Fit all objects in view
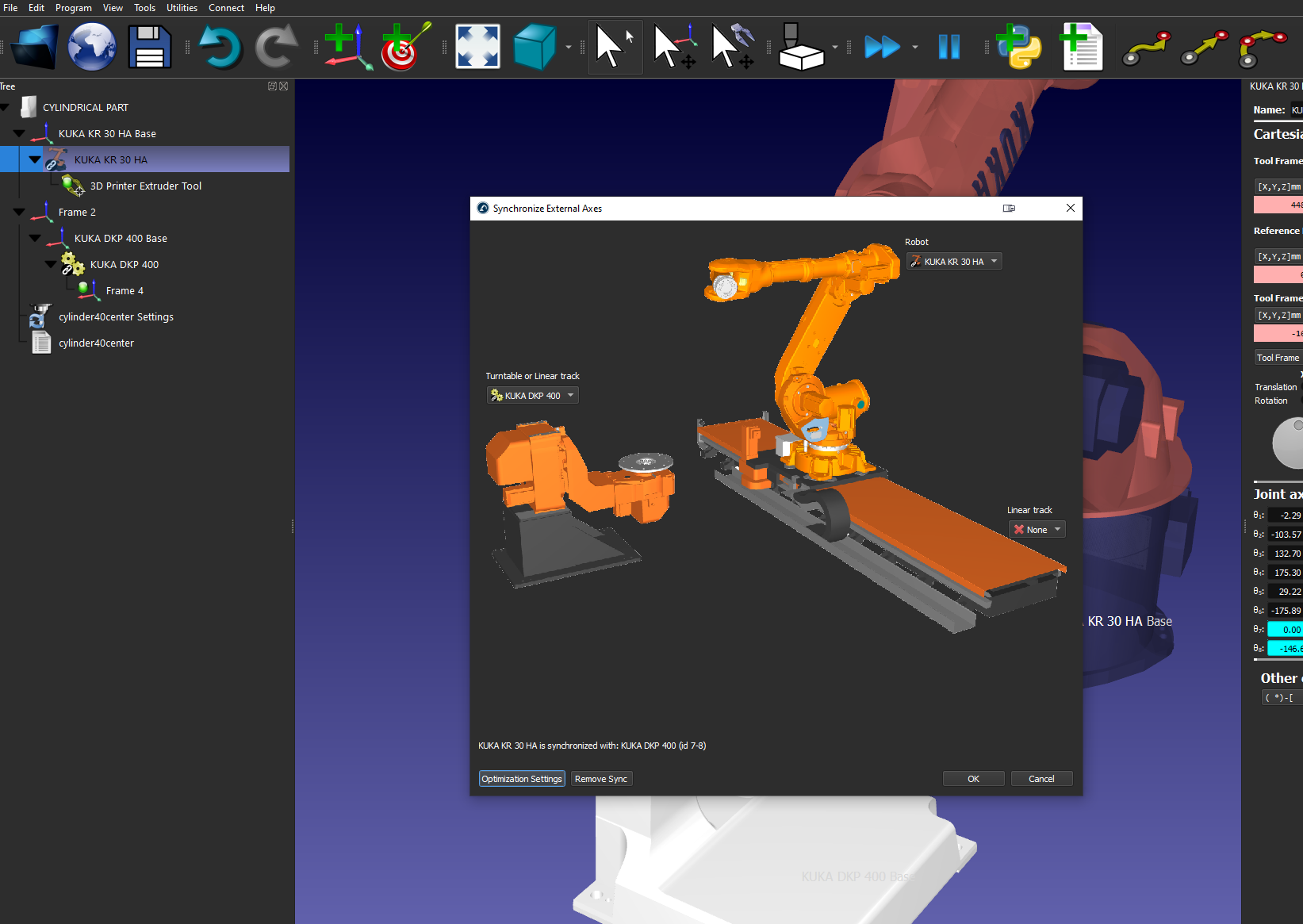Viewport: 1303px width, 924px height. (x=477, y=47)
